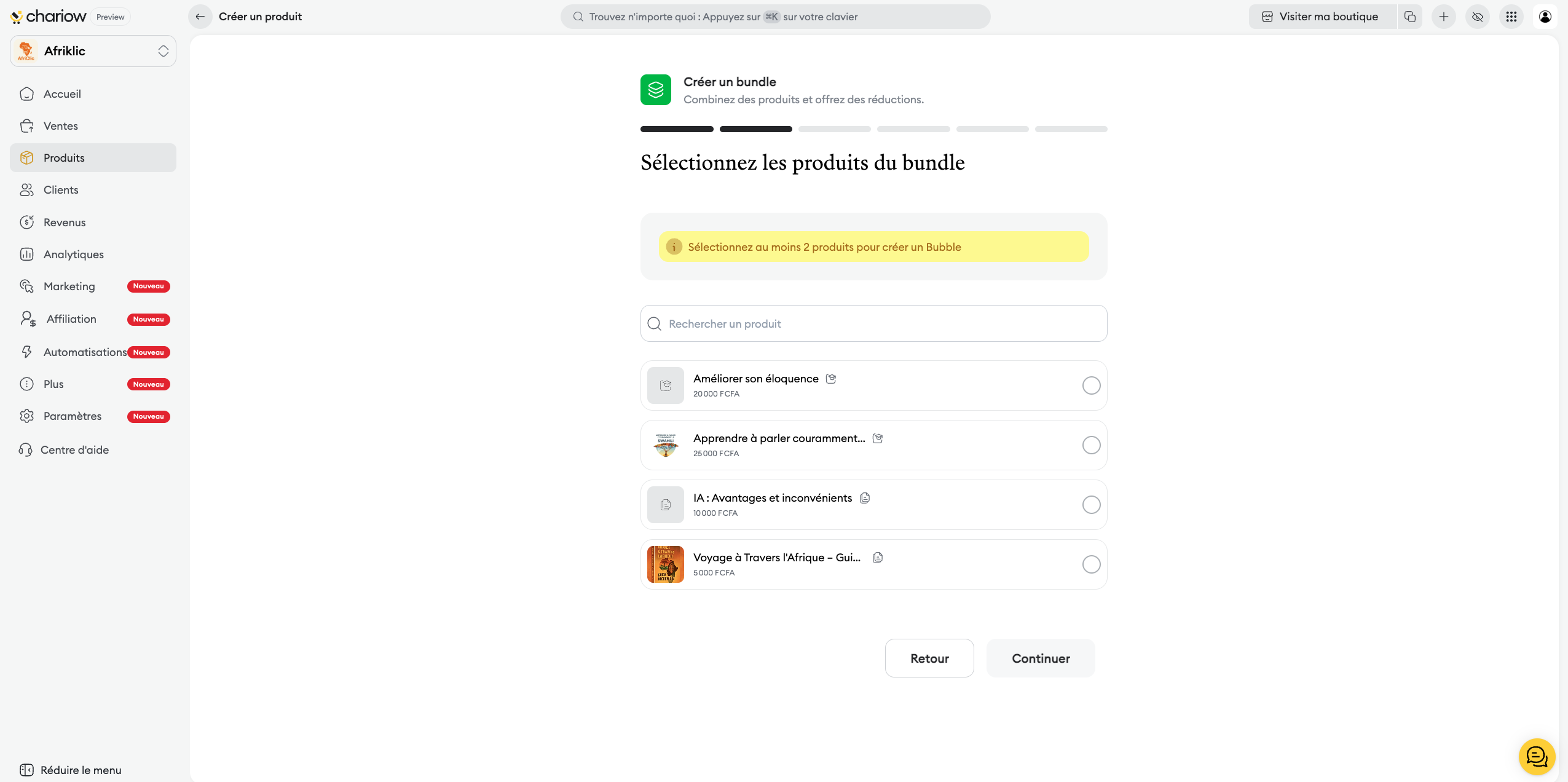Click the back arrow next to Créer un produit
The width and height of the screenshot is (1568, 782).
pyautogui.click(x=200, y=17)
